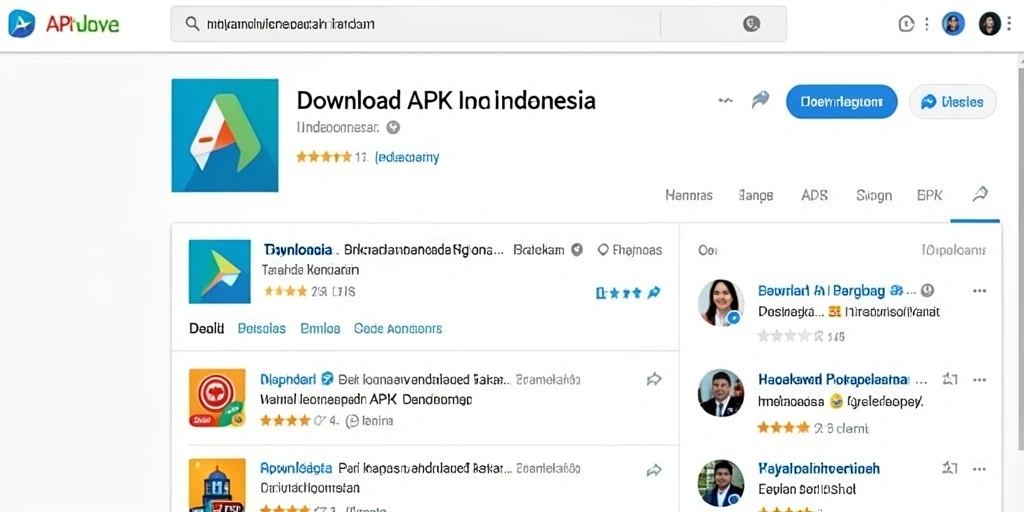Open the Haoakawd Pokapelaatna reviewer name
1024x512 pixels.
click(x=833, y=379)
